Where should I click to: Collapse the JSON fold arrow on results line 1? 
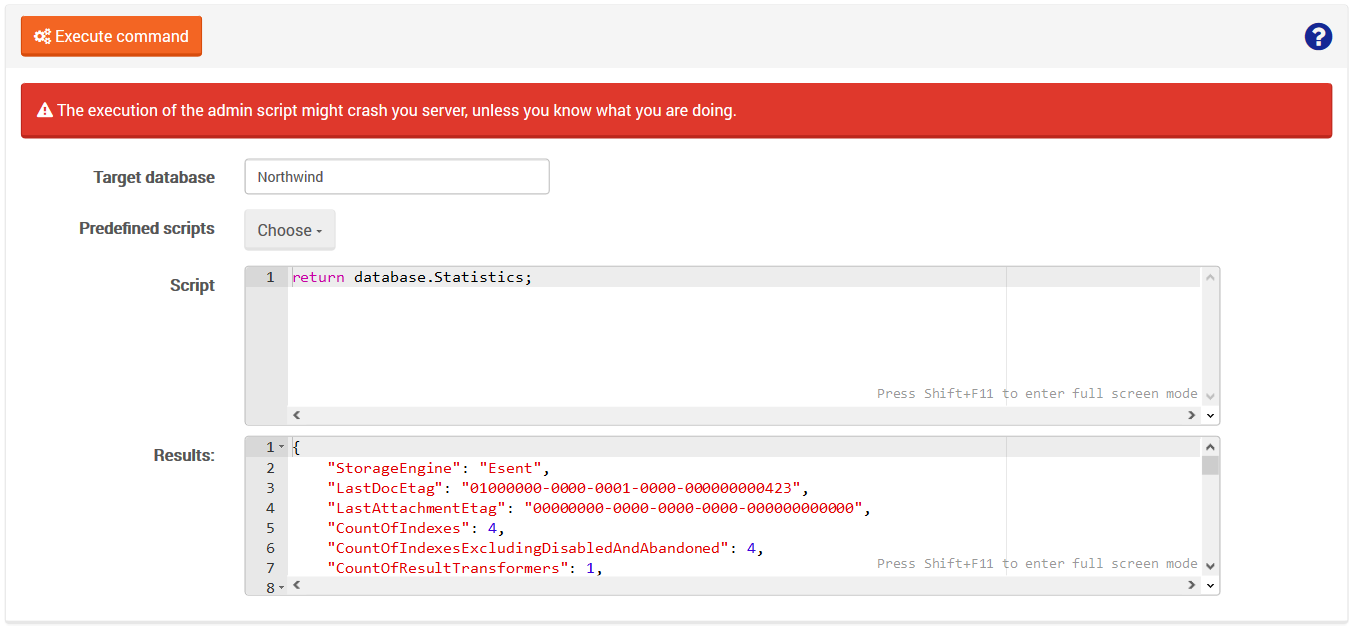(x=281, y=448)
